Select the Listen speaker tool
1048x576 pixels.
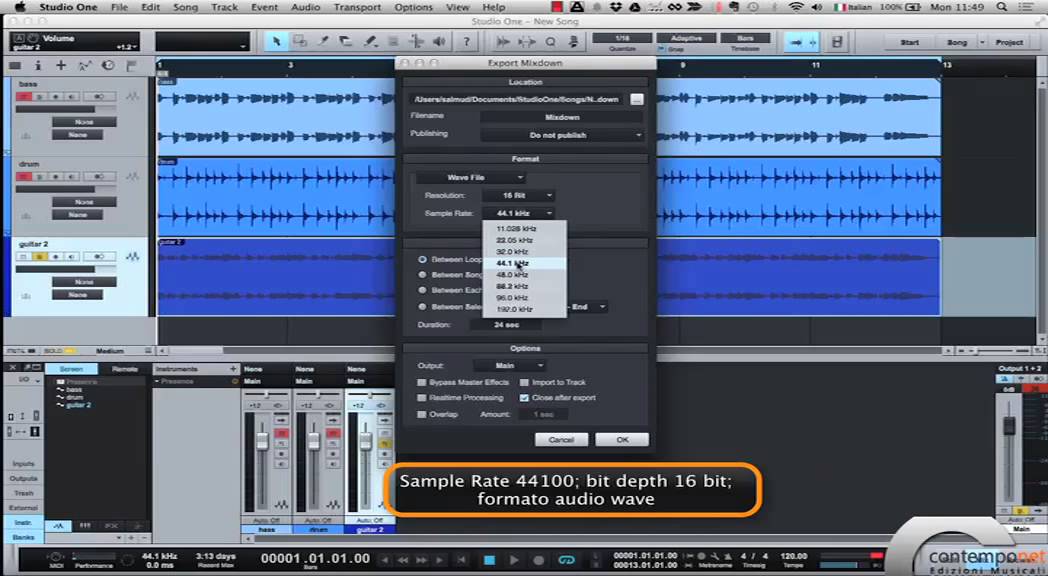(439, 41)
